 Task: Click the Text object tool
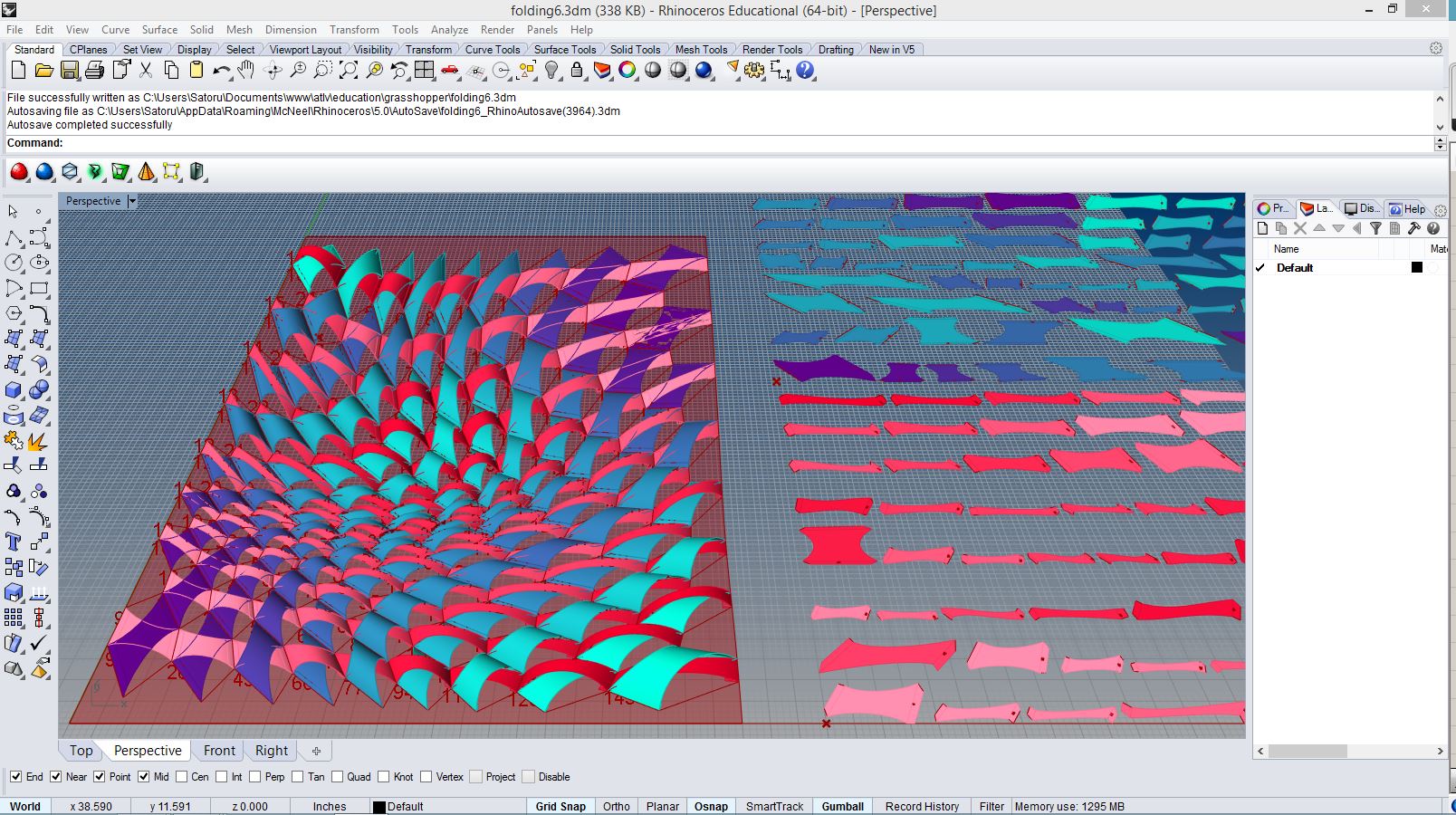(x=14, y=542)
